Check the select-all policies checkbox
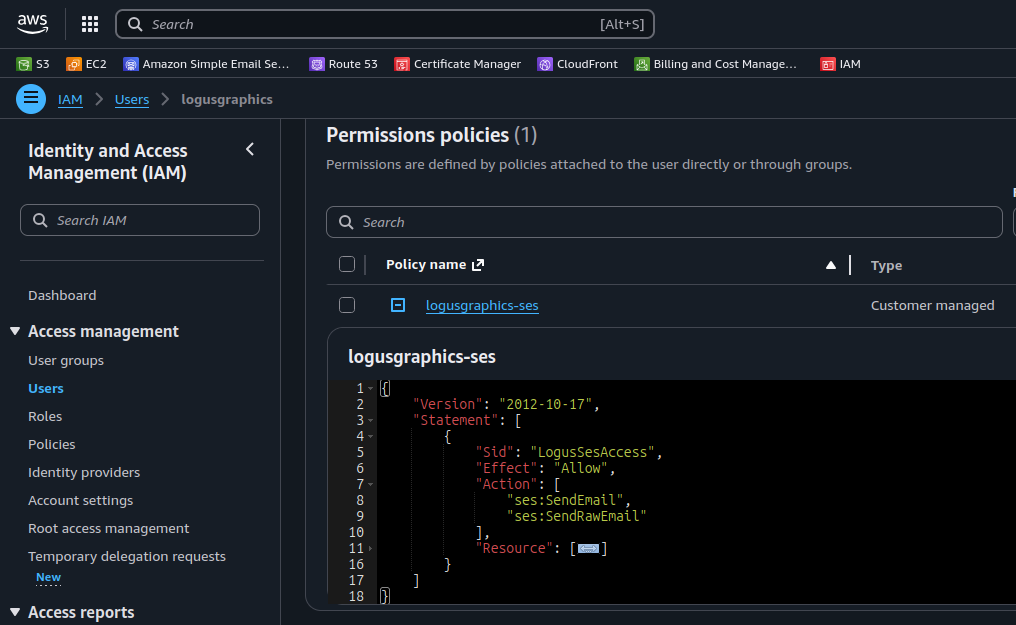1016x625 pixels. point(347,264)
